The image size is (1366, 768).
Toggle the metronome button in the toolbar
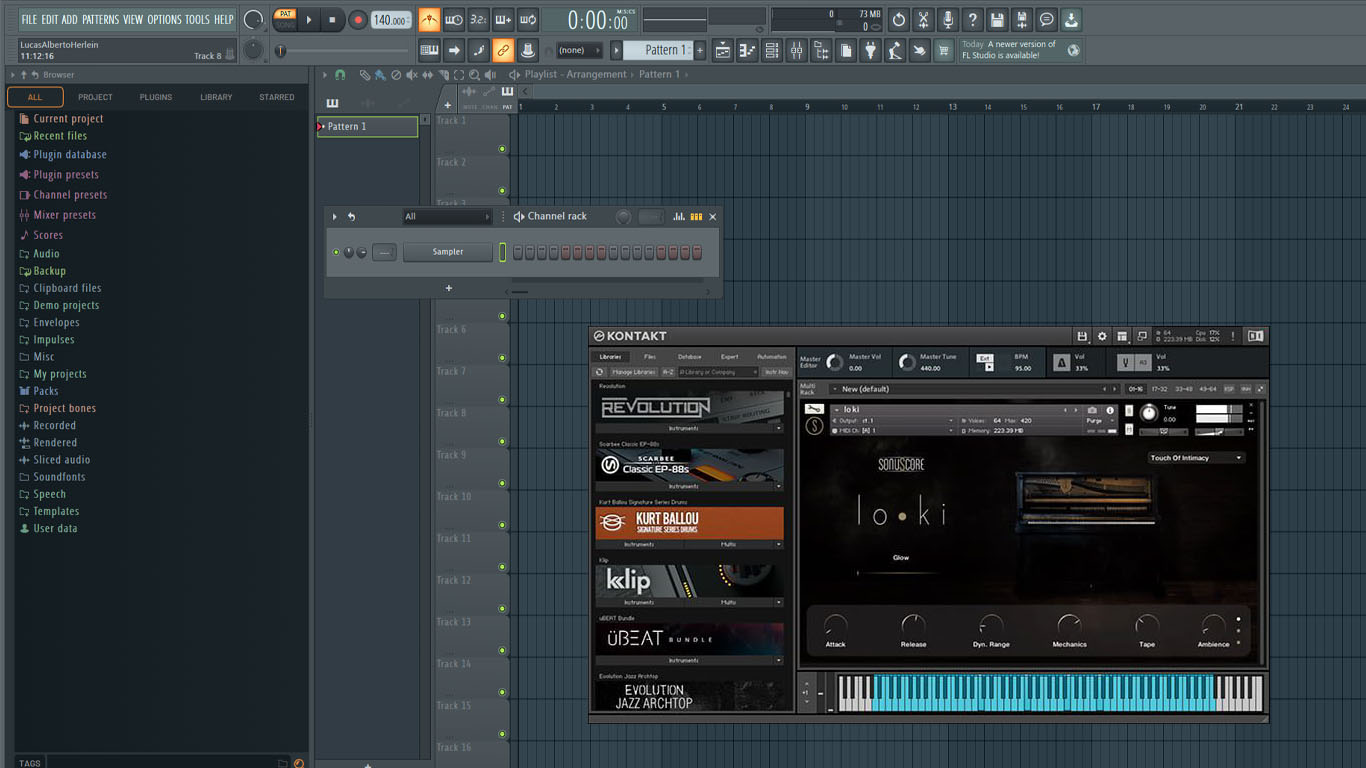tap(429, 19)
